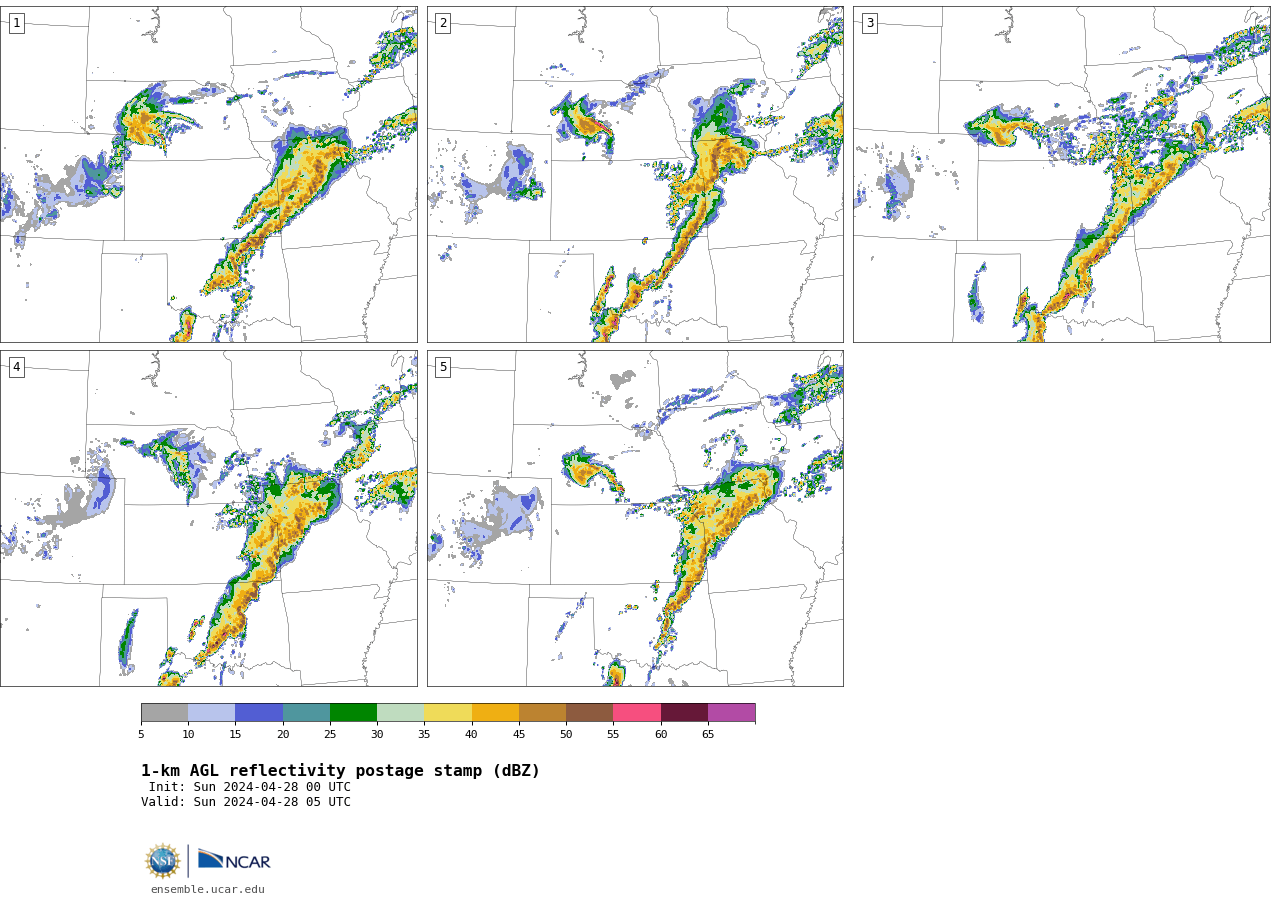Click the light blue 10-15 dBZ swatch
Viewport: 1280px width, 901px height.
point(212,713)
